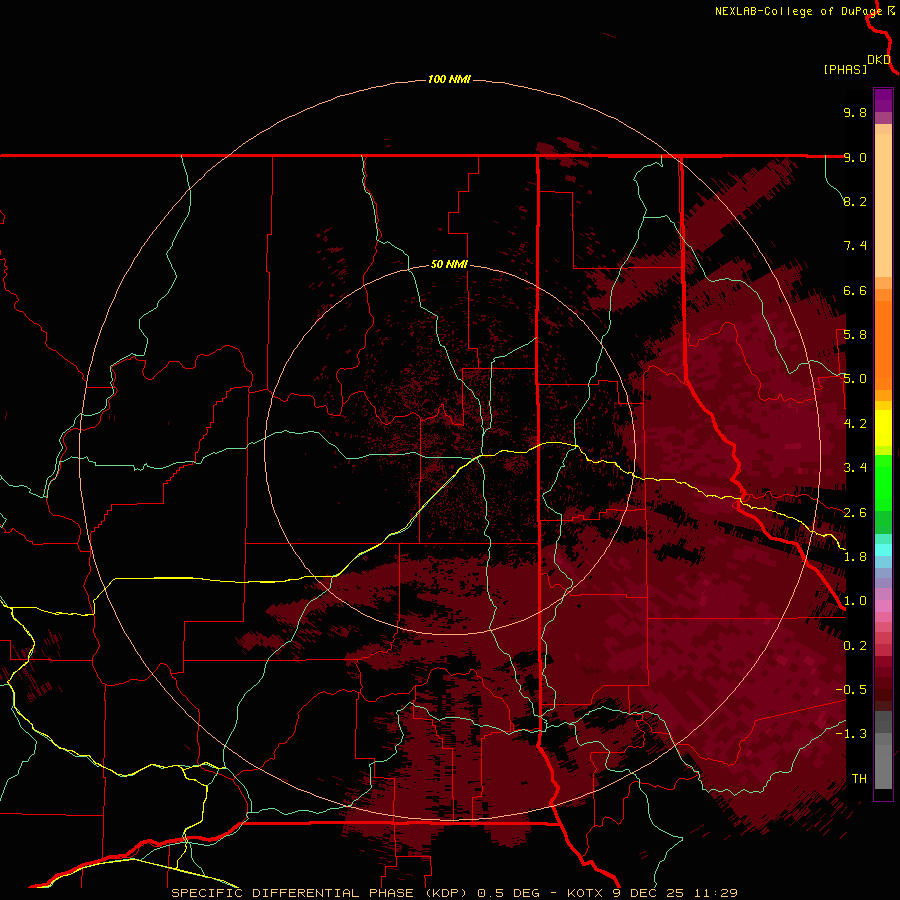The height and width of the screenshot is (900, 900).
Task: Select the 5.0 scale value
Action: 855,379
